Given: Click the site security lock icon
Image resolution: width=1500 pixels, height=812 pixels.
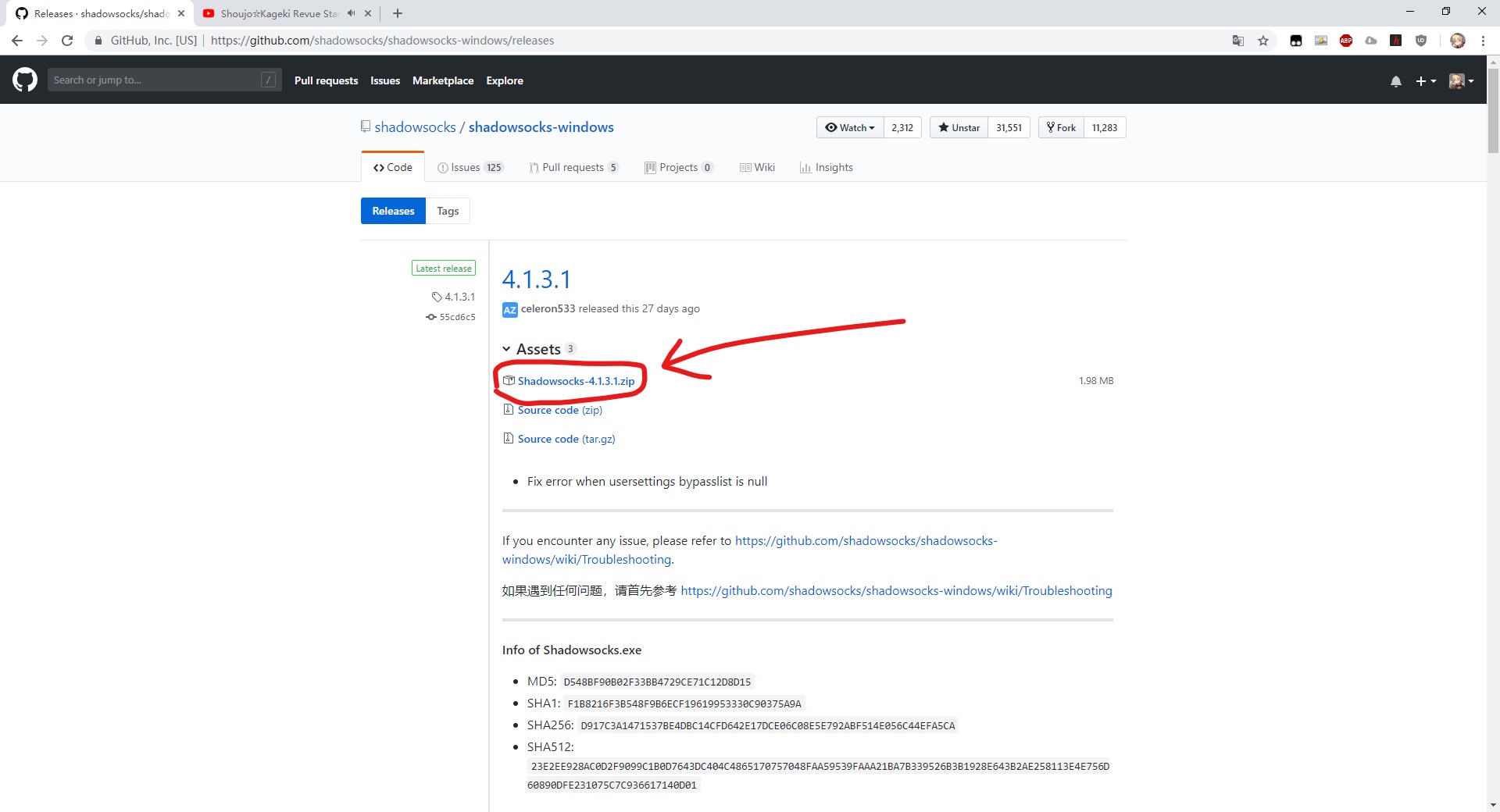Looking at the screenshot, I should tap(98, 41).
